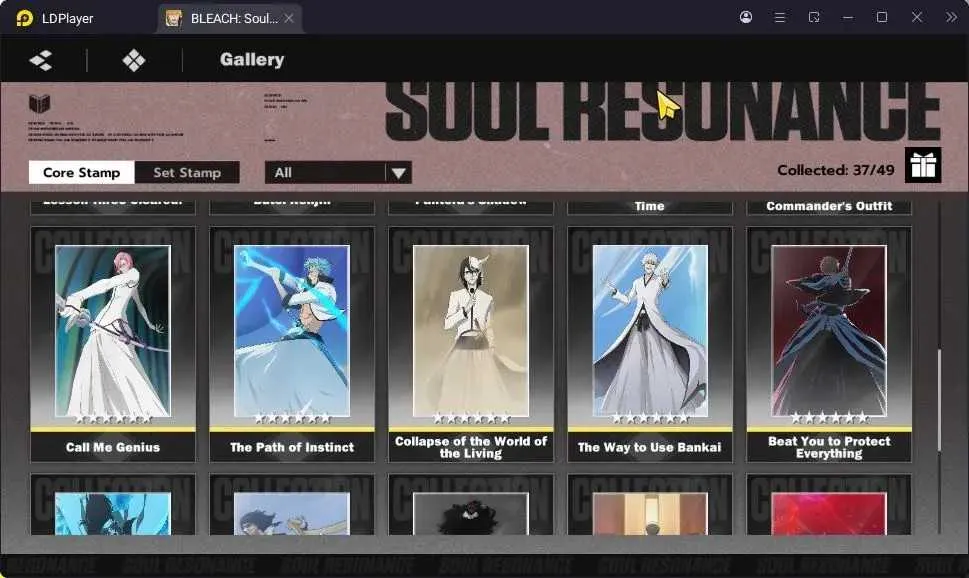The image size is (969, 578).
Task: Switch to the BLEACH: Soul tab
Action: coord(230,19)
